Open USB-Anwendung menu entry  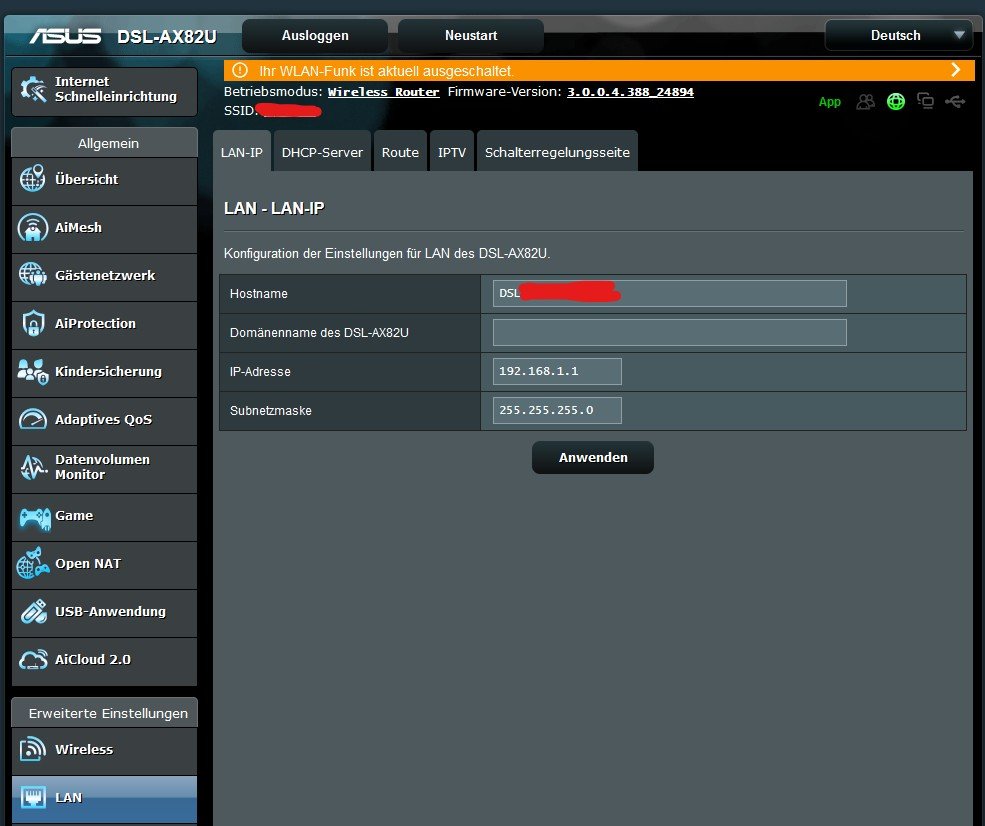coord(104,612)
